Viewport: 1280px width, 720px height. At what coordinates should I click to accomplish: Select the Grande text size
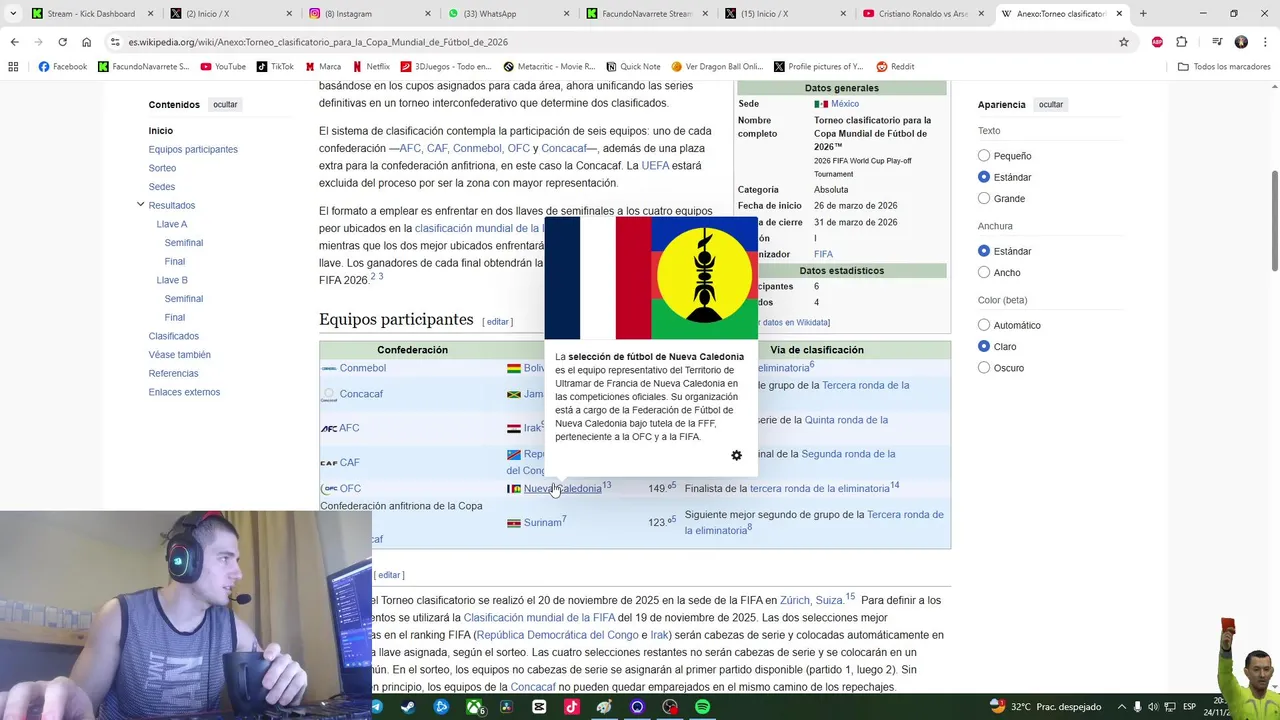point(984,198)
